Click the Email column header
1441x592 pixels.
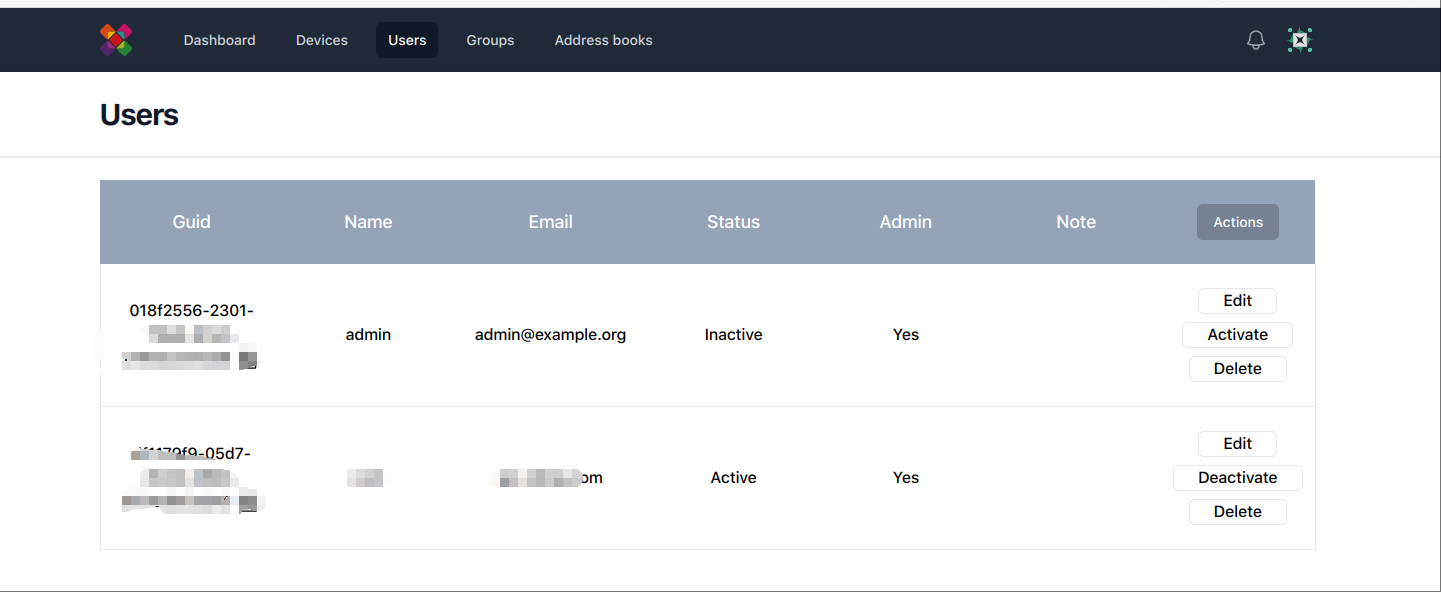click(x=550, y=222)
